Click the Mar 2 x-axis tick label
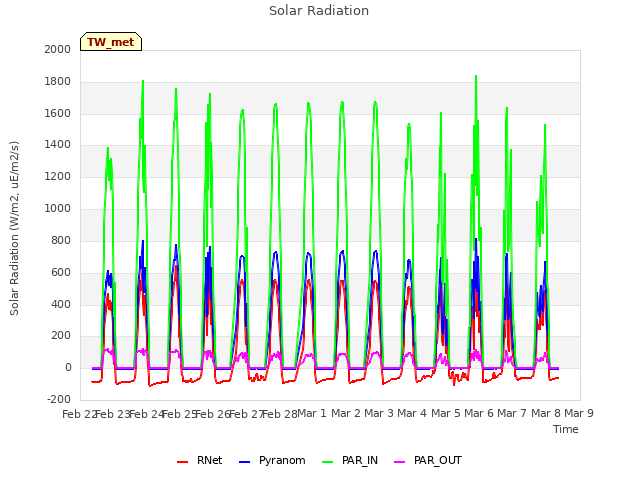This screenshot has height=480, width=640. tap(345, 413)
